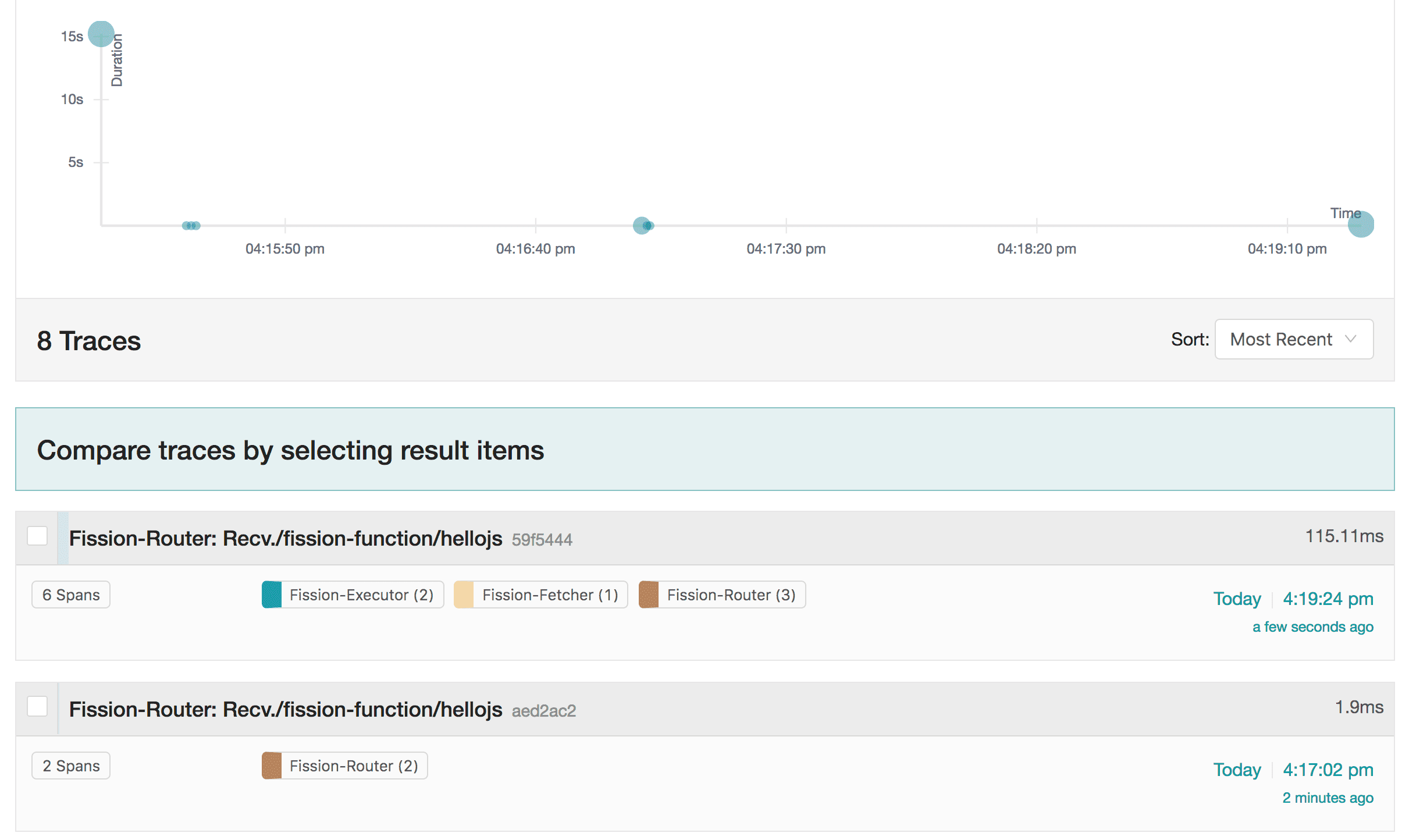
Task: Select checkbox for trace aed2ac2
Action: (x=37, y=707)
